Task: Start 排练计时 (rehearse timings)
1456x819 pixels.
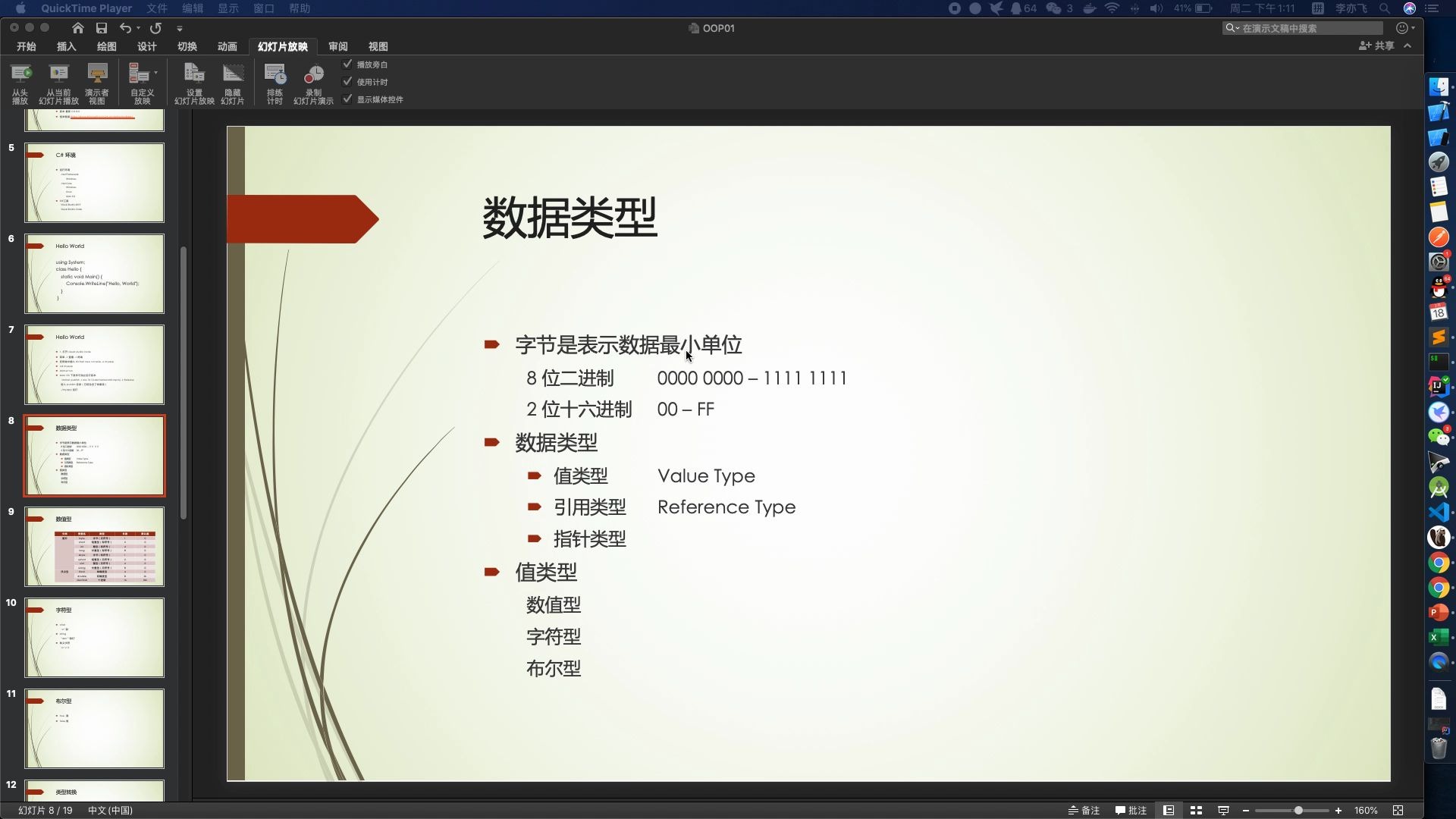Action: pyautogui.click(x=275, y=82)
